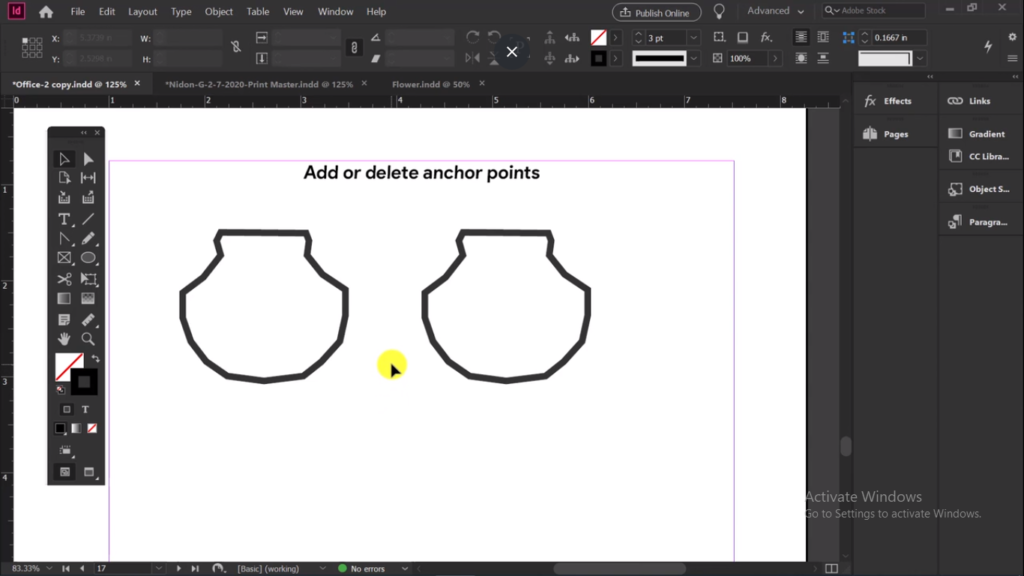Select the Note tool
The height and width of the screenshot is (576, 1024).
click(64, 319)
